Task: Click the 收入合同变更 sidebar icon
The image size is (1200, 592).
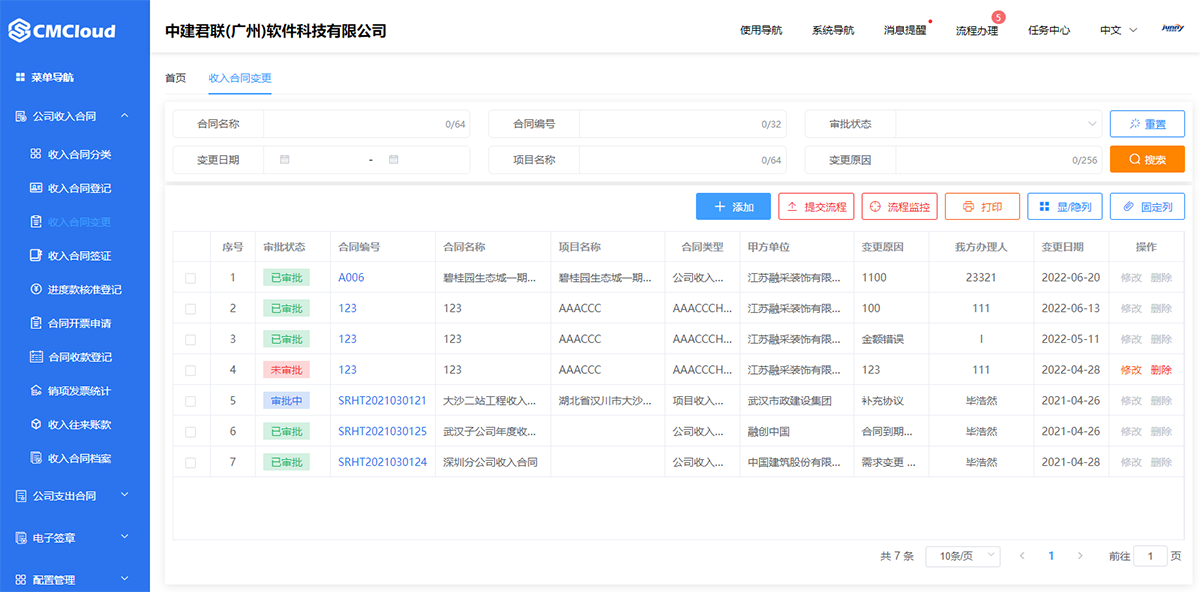Action: pyautogui.click(x=36, y=222)
